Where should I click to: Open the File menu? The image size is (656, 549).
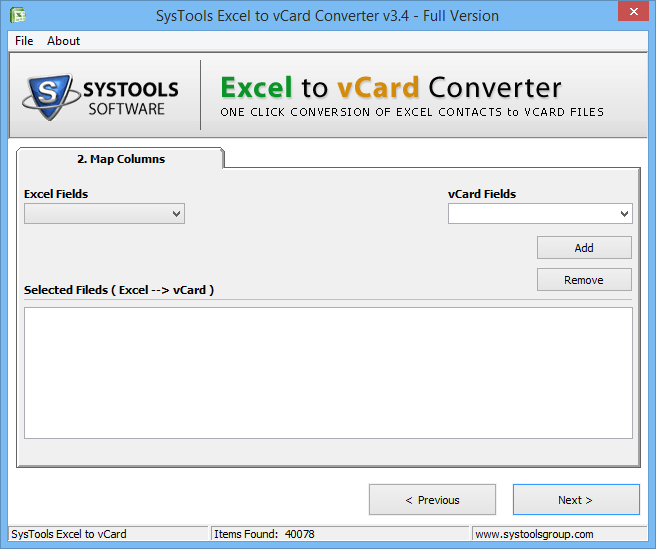[x=24, y=41]
